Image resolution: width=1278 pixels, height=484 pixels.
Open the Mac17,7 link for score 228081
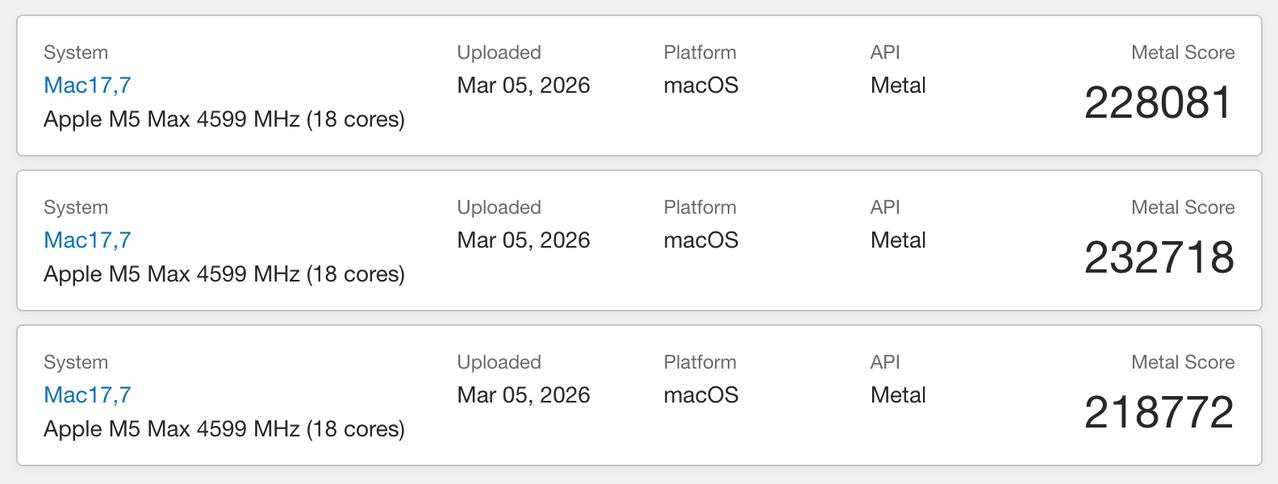coord(87,86)
